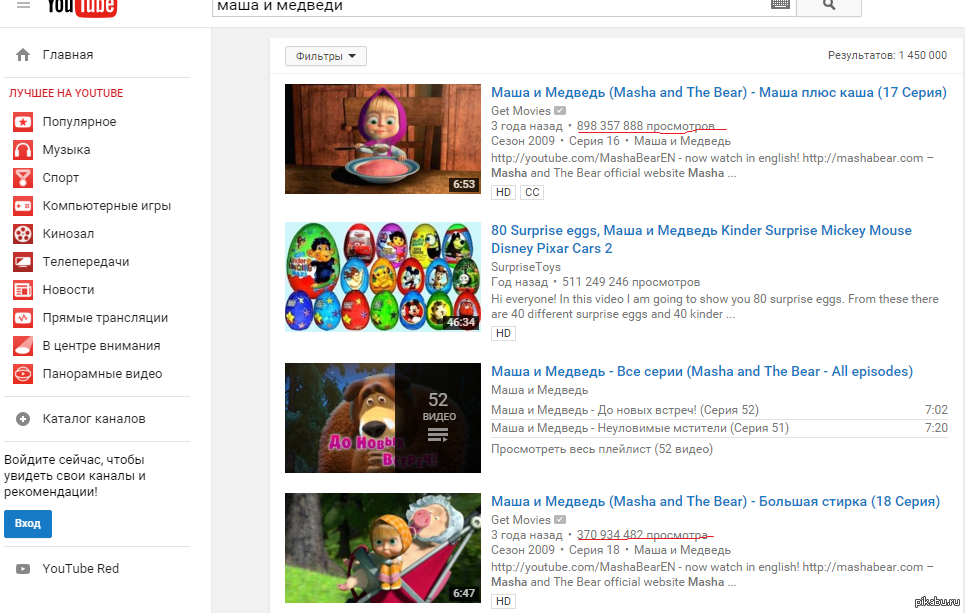Viewport: 965px width, 613px height.
Task: Open the Маша плюс каша (17 Серия) video title
Action: coord(718,93)
